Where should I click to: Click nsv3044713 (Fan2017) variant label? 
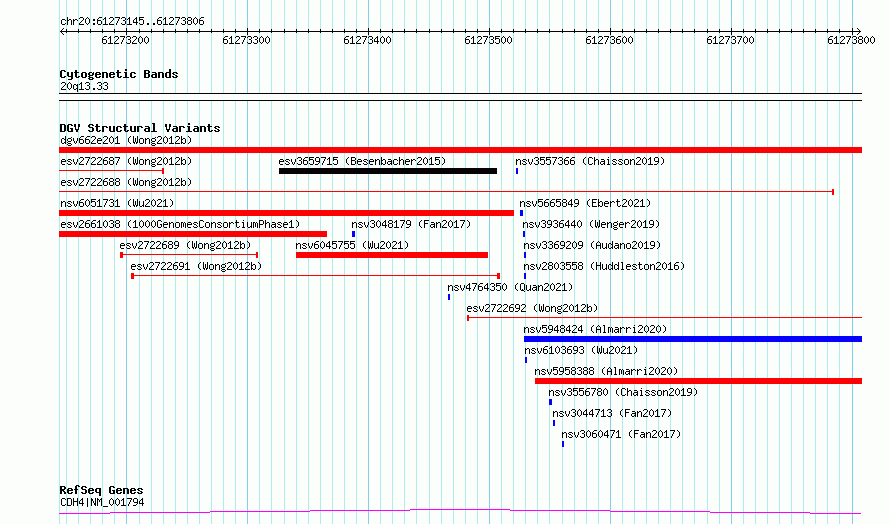tap(612, 413)
